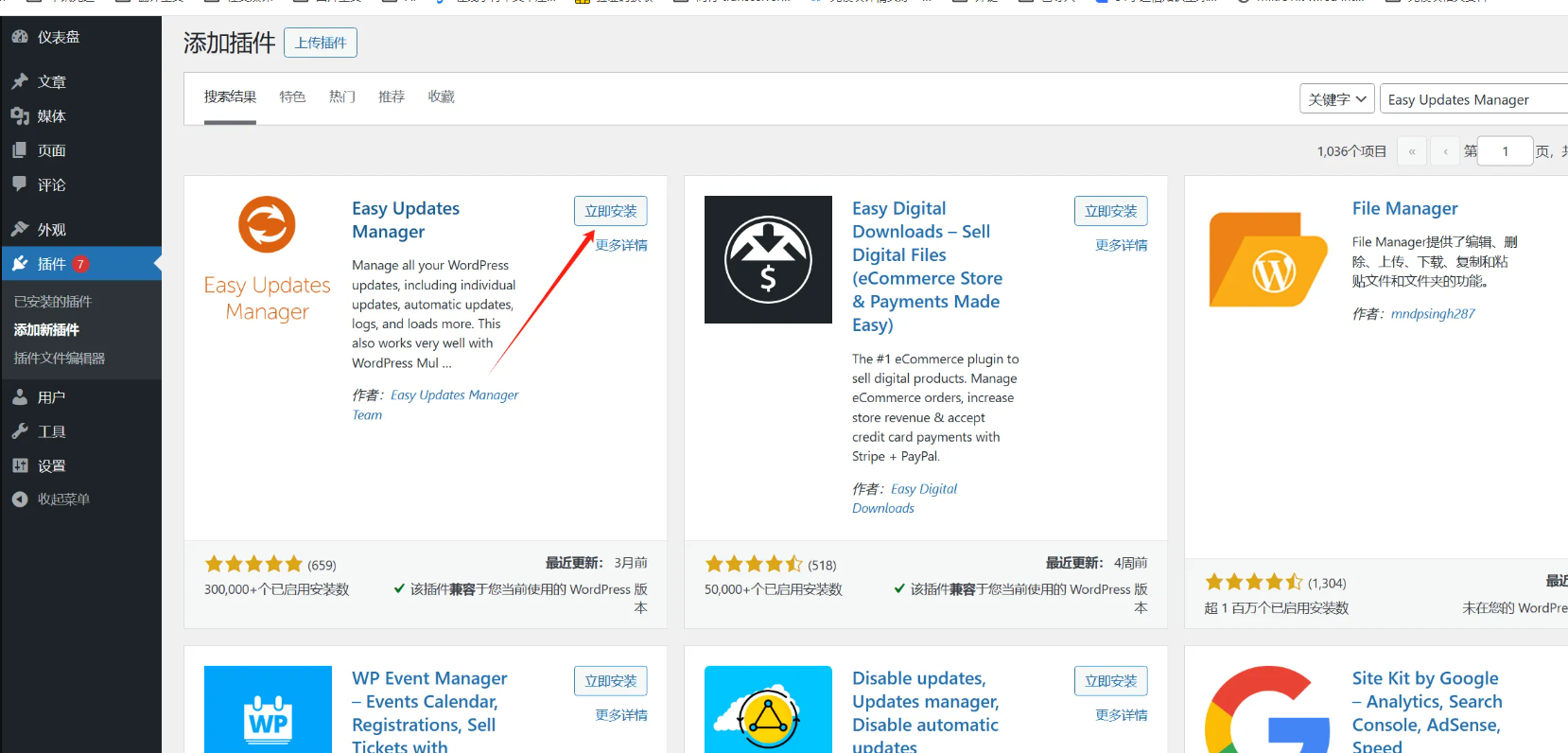Open the Site Kit by Google title link
Image resolution: width=1568 pixels, height=753 pixels.
pos(1427,712)
